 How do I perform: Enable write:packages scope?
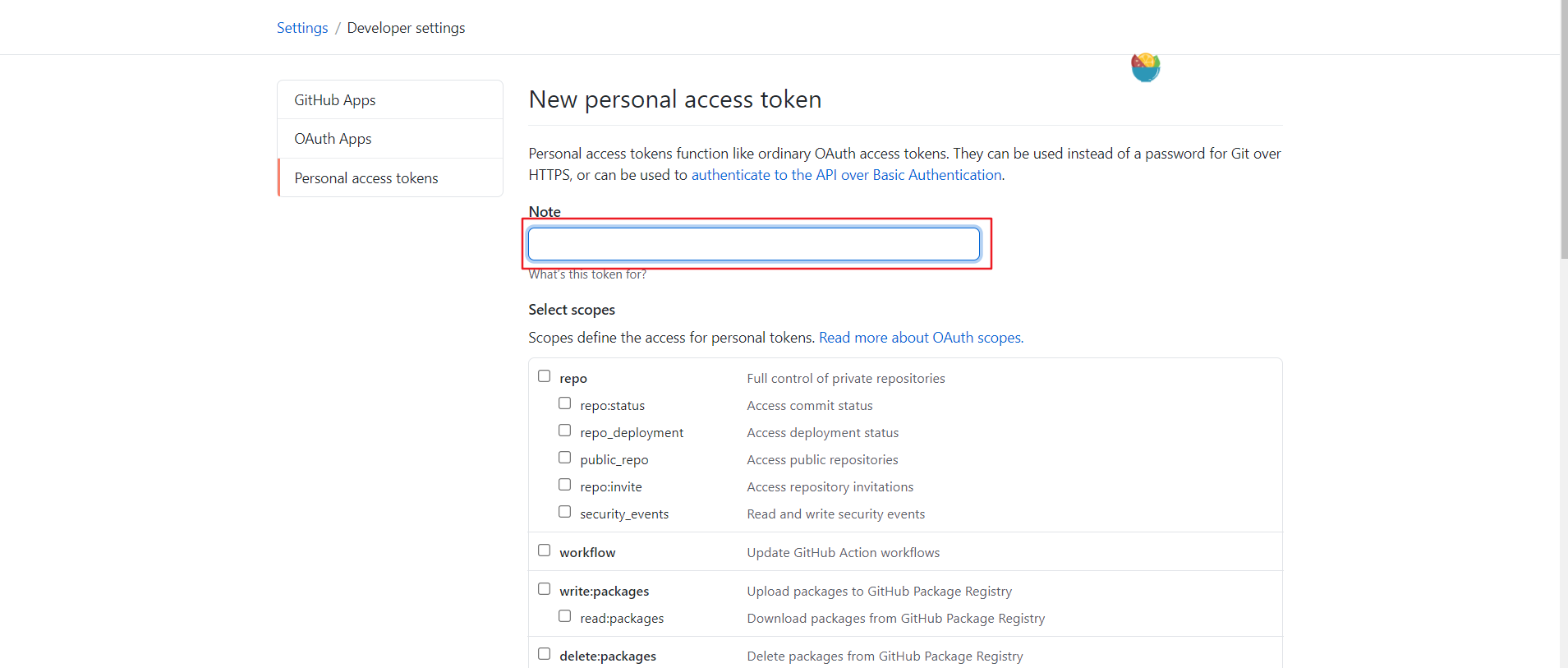click(x=544, y=589)
